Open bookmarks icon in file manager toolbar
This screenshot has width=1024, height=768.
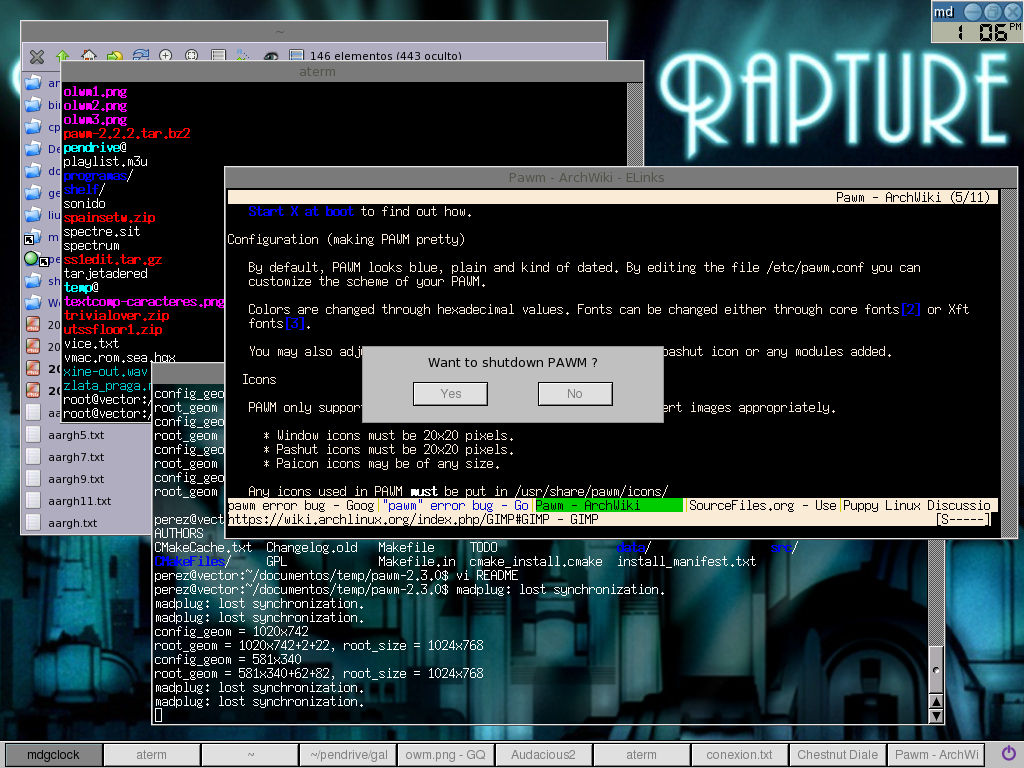click(114, 56)
